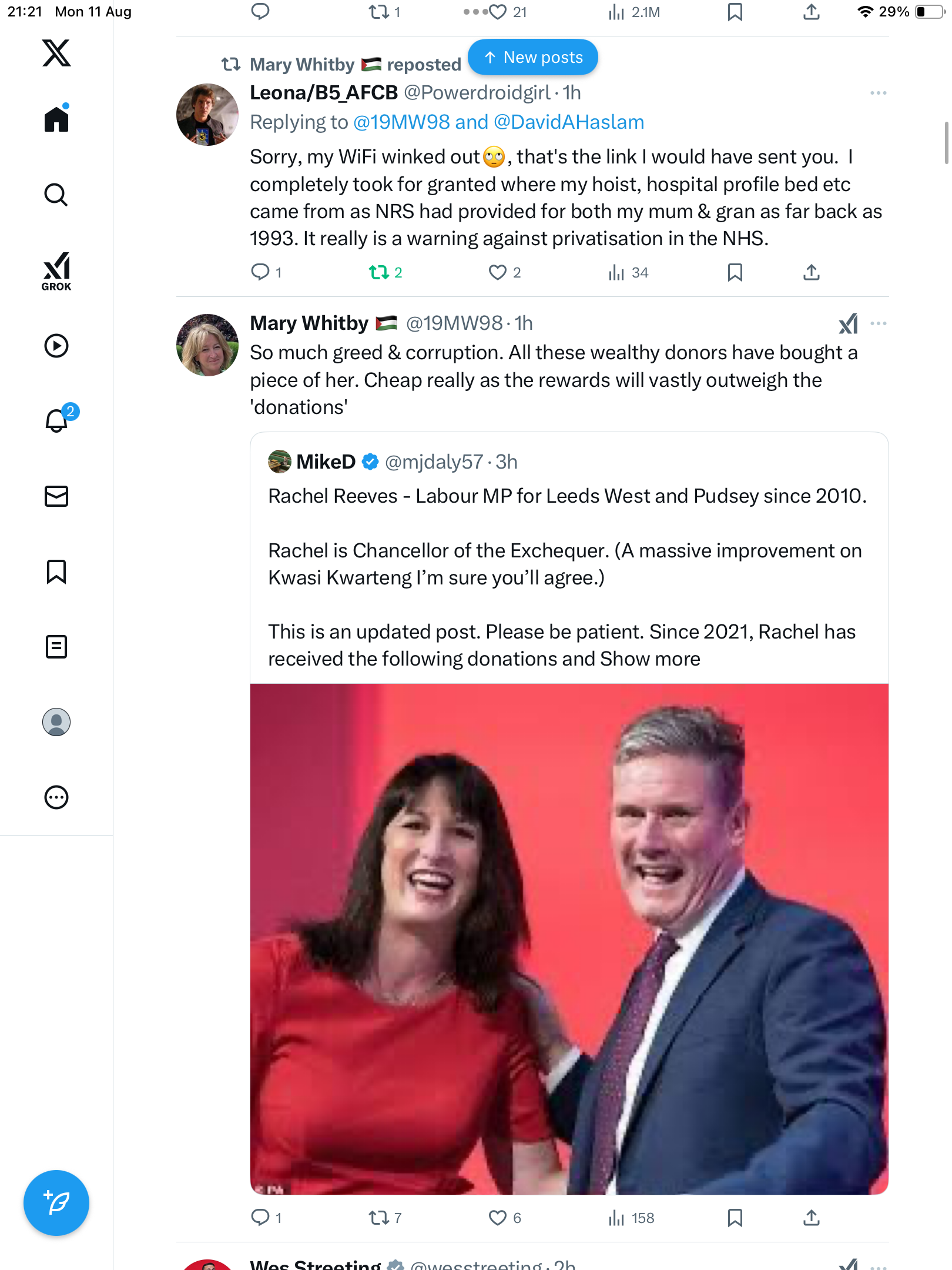Like Mary Whitby's post about greed

[x=498, y=1218]
